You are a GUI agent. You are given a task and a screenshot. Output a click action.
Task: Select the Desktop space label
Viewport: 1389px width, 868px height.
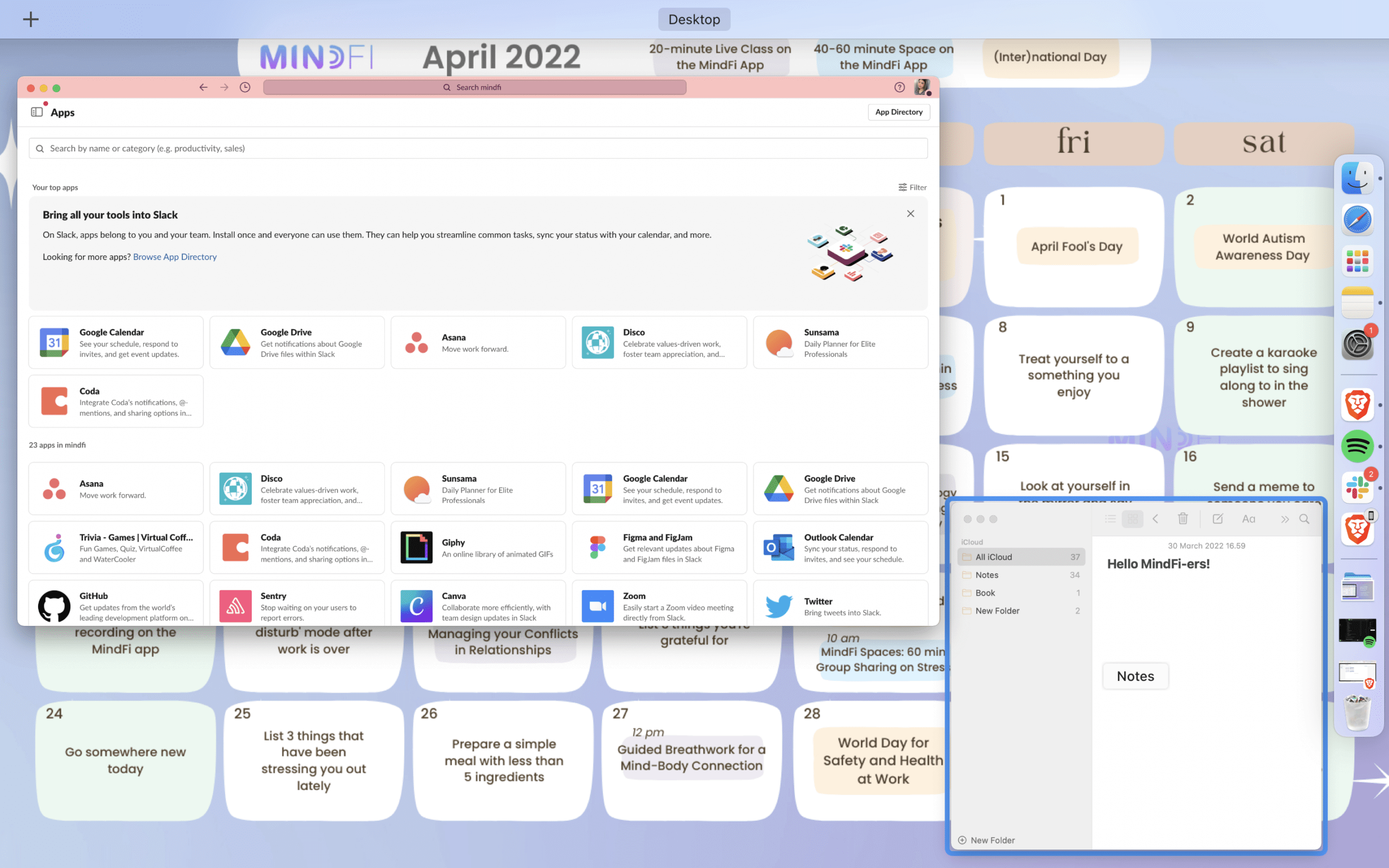pos(694,19)
